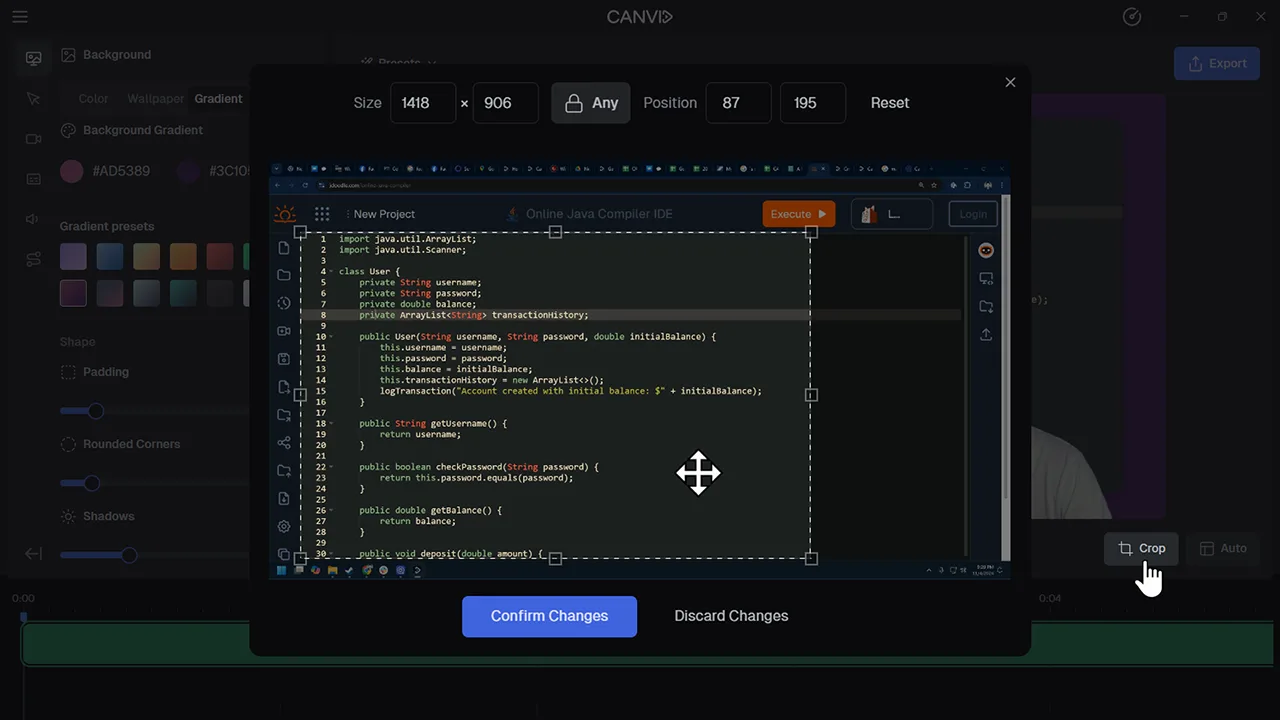Click the Auto layout button
Screen dimensions: 1280x720
[x=1222, y=548]
